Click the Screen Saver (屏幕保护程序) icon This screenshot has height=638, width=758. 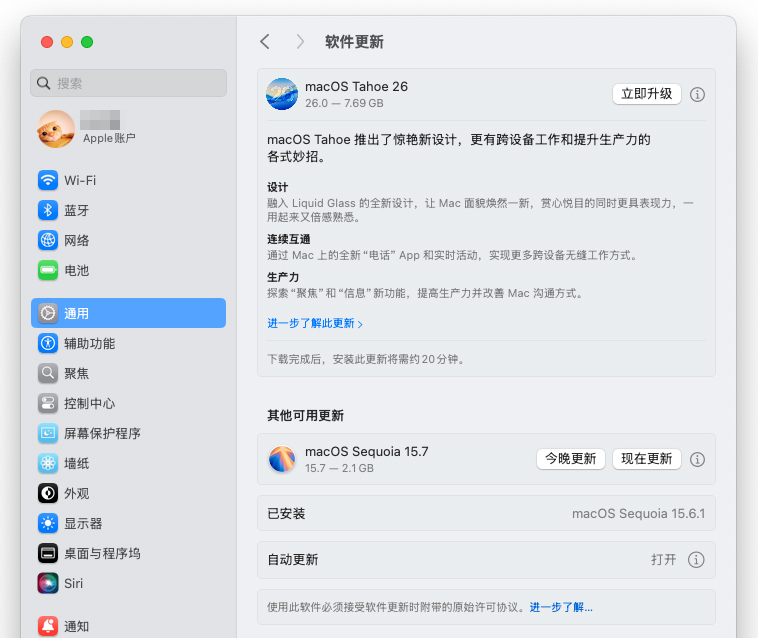click(48, 433)
